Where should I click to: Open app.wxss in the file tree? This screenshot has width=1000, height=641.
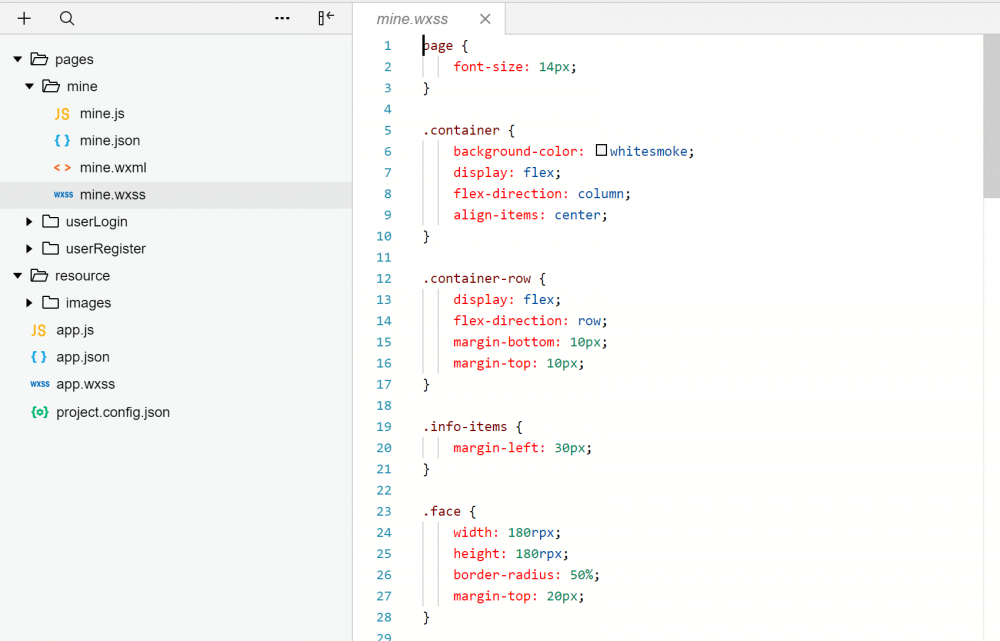pos(85,384)
